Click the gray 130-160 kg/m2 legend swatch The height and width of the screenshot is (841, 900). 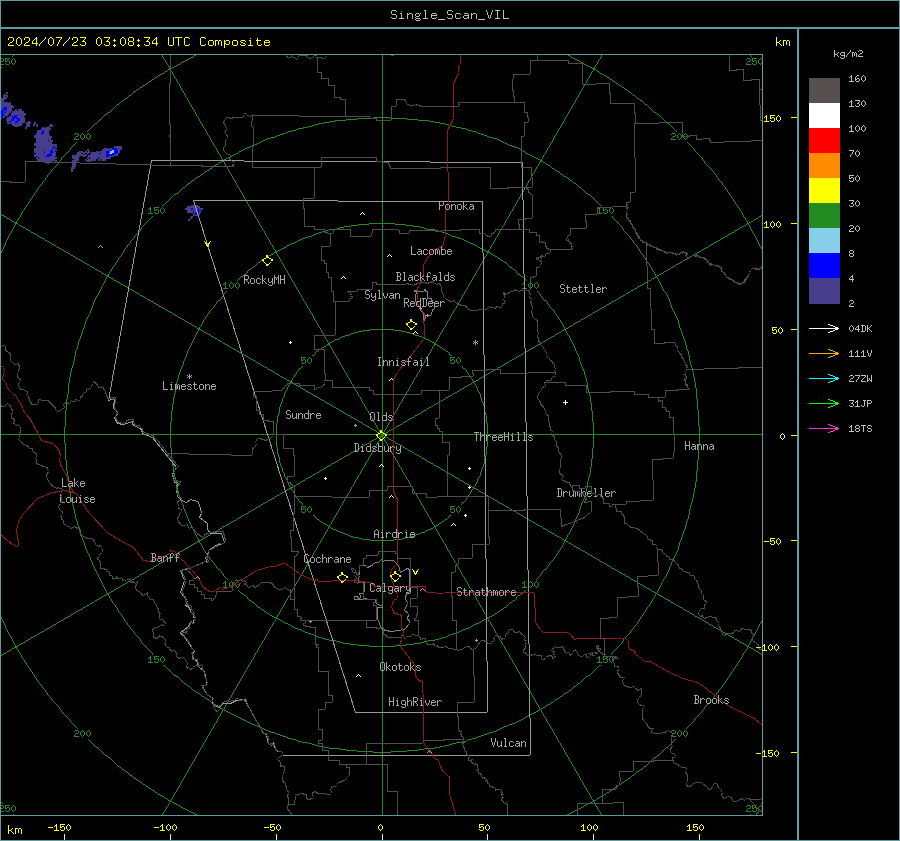tap(824, 91)
